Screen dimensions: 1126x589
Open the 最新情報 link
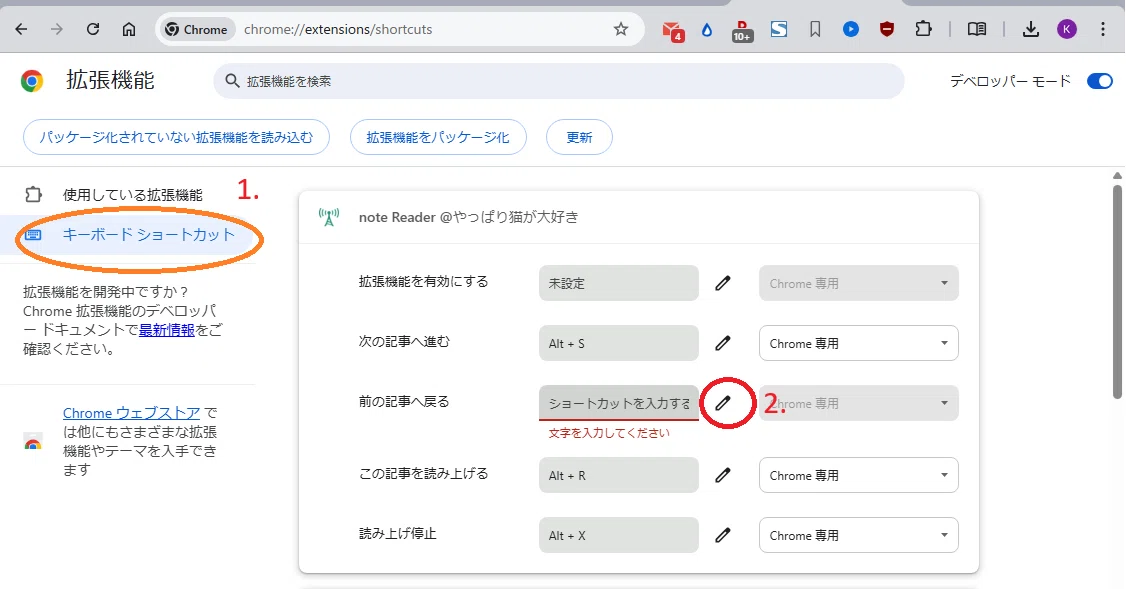(x=167, y=330)
